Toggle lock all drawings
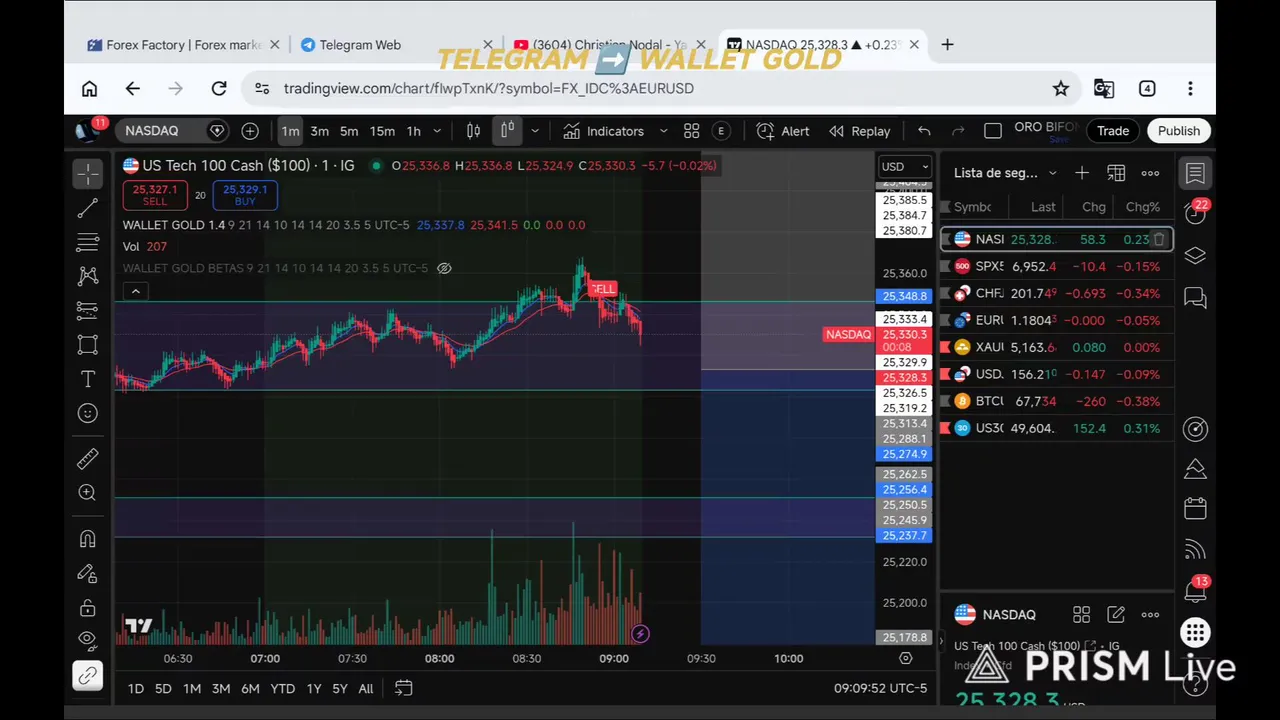The height and width of the screenshot is (720, 1280). click(88, 608)
